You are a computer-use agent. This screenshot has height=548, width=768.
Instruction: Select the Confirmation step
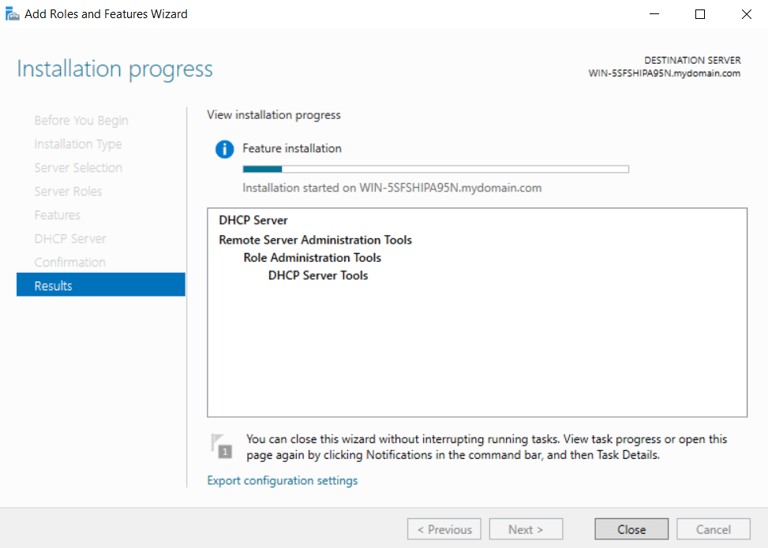70,262
